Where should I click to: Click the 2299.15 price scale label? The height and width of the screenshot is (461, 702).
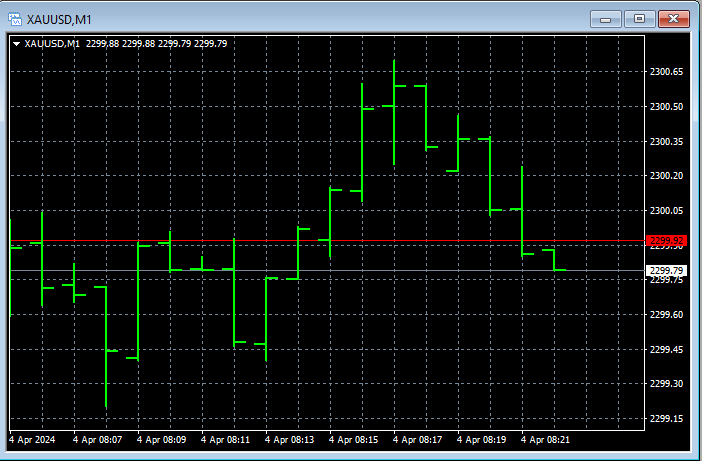coord(666,419)
